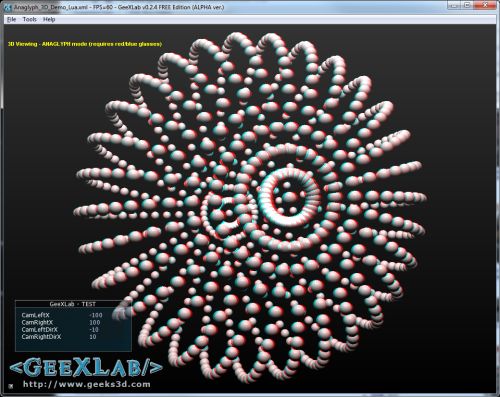Viewport: 500px width, 397px height.
Task: Click the CamLeftDirX label
Action: coord(39,330)
